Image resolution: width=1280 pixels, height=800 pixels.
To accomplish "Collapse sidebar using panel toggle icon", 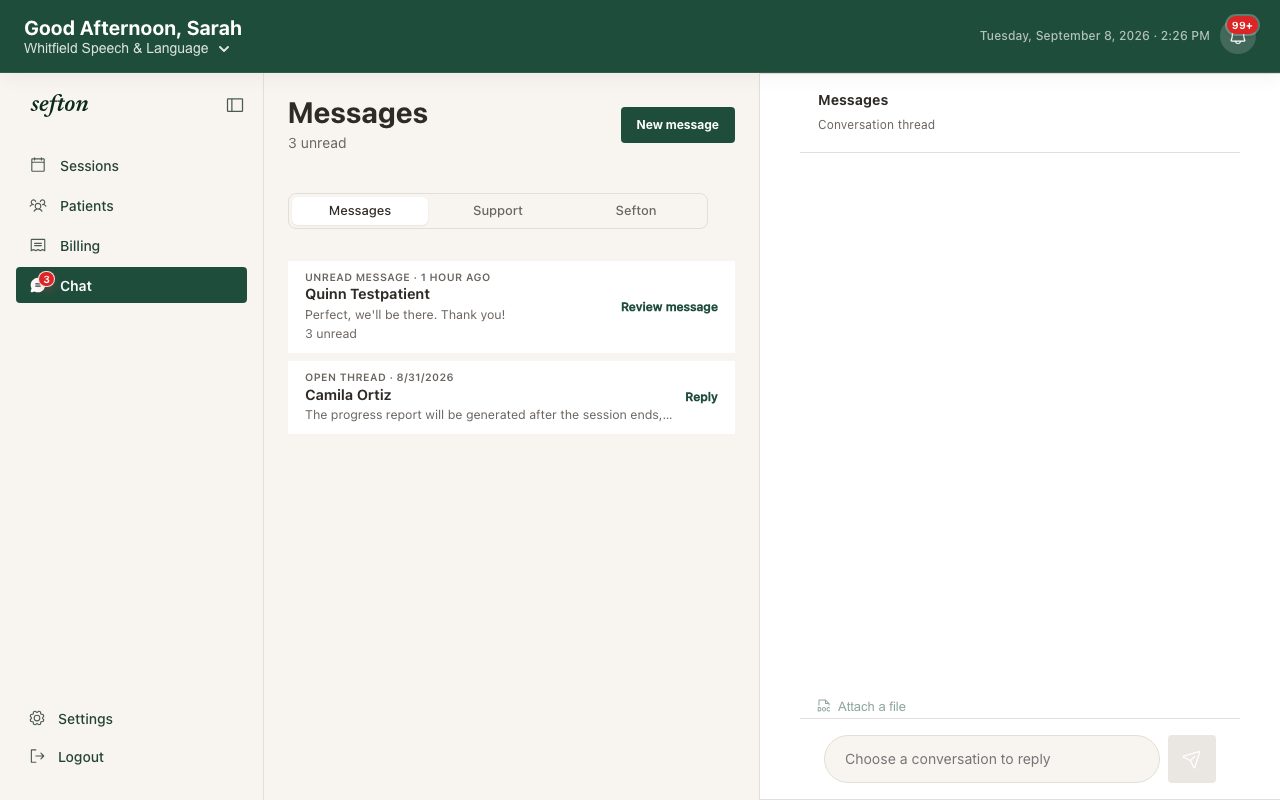I will tap(235, 105).
